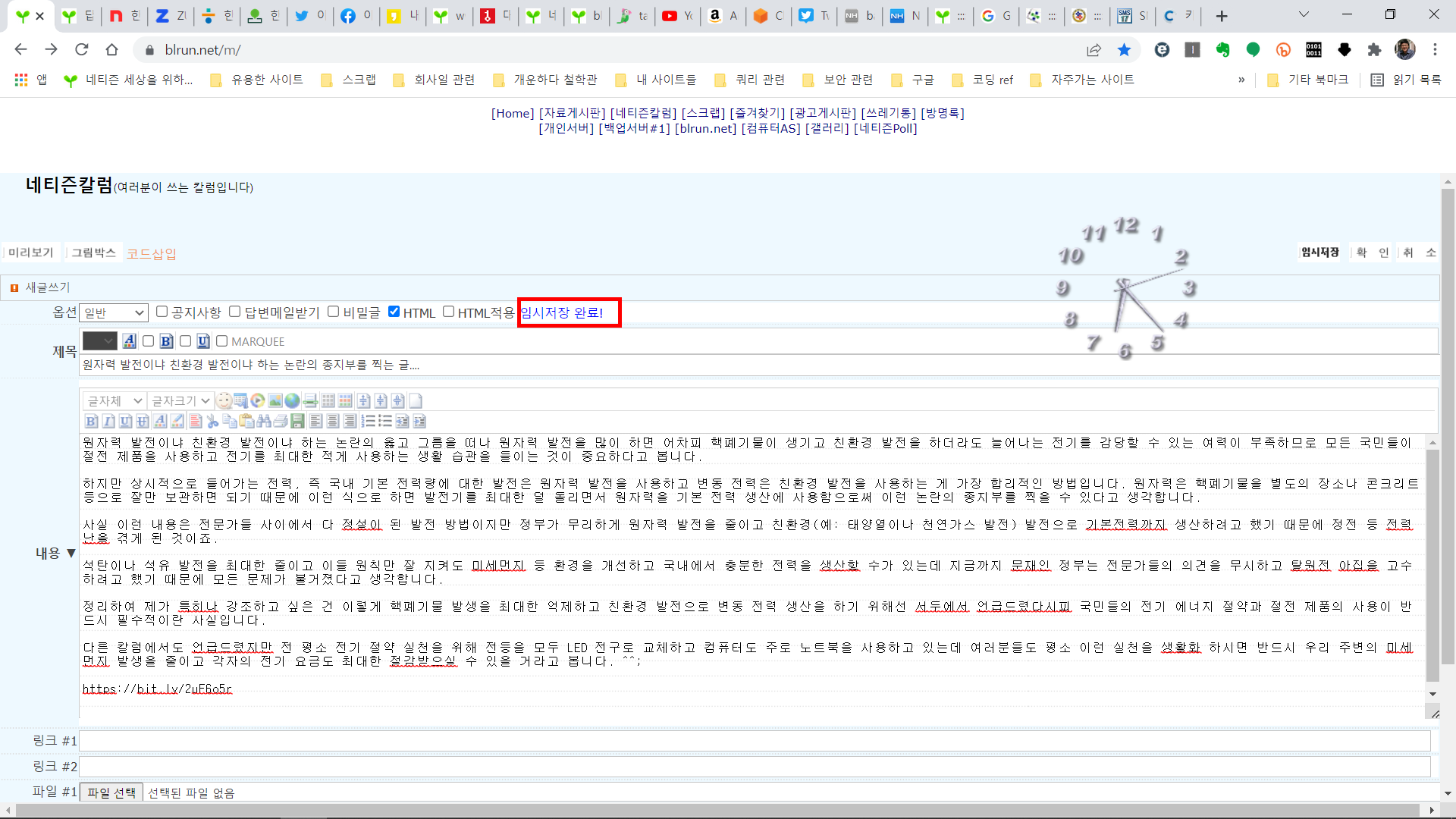Click the title text input field
The height and width of the screenshot is (819, 1456).
tap(758, 365)
